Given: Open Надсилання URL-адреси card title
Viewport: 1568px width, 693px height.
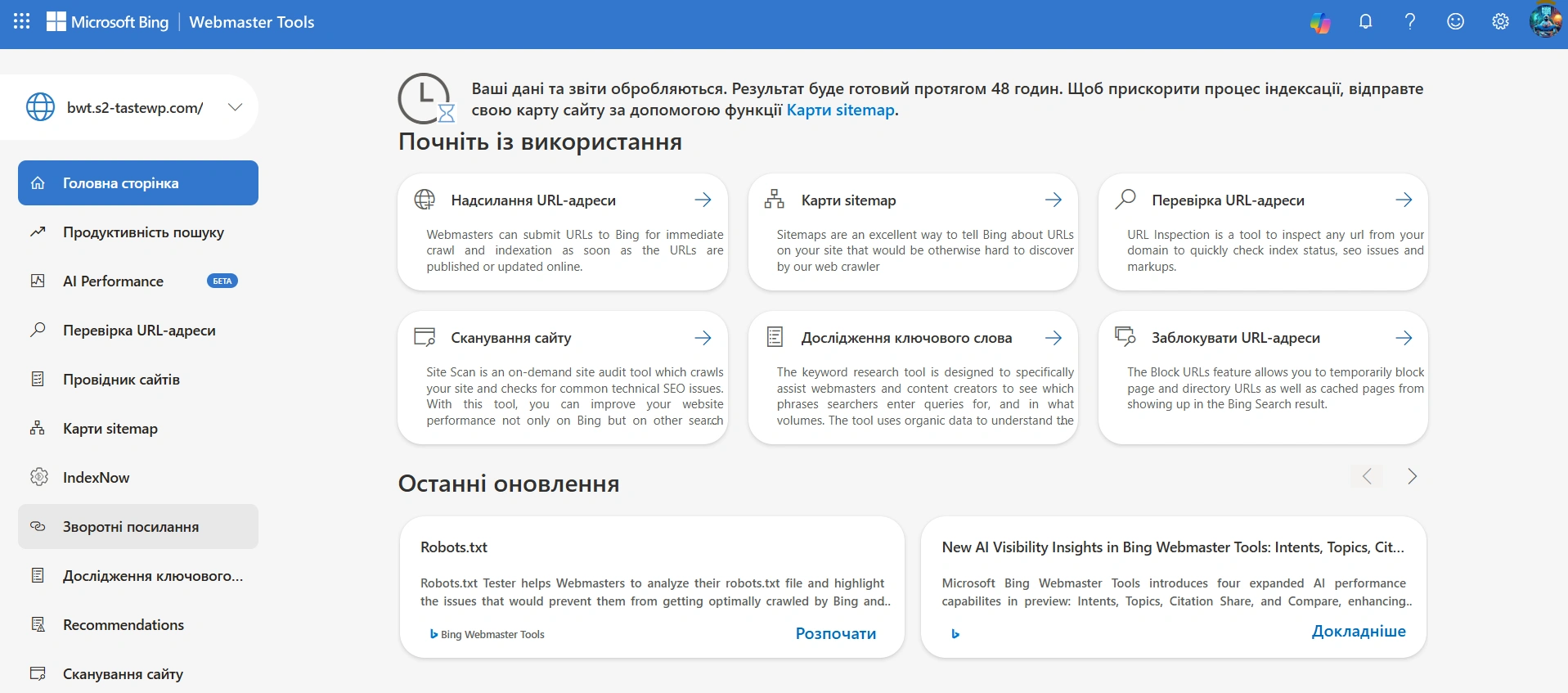Looking at the screenshot, I should pos(533,200).
